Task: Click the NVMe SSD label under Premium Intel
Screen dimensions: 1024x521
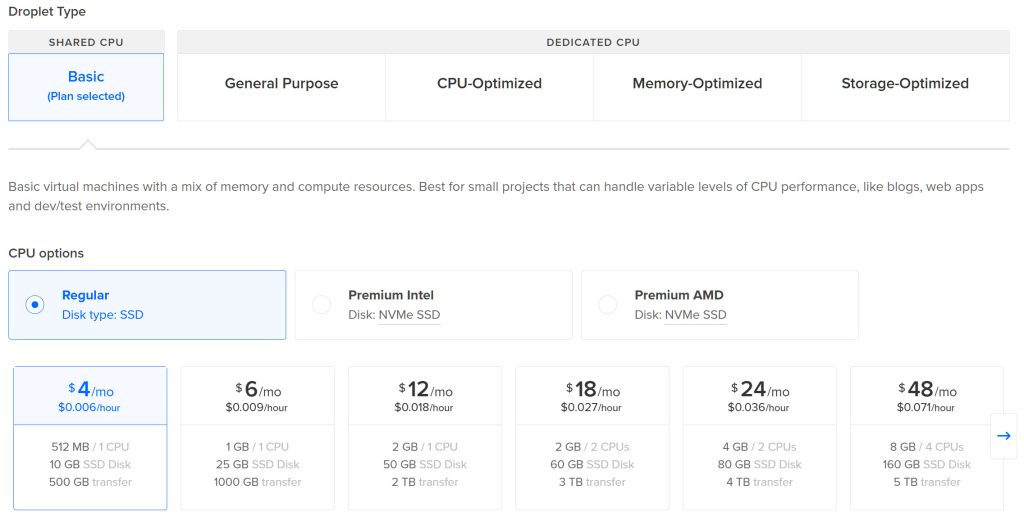Action: click(409, 315)
